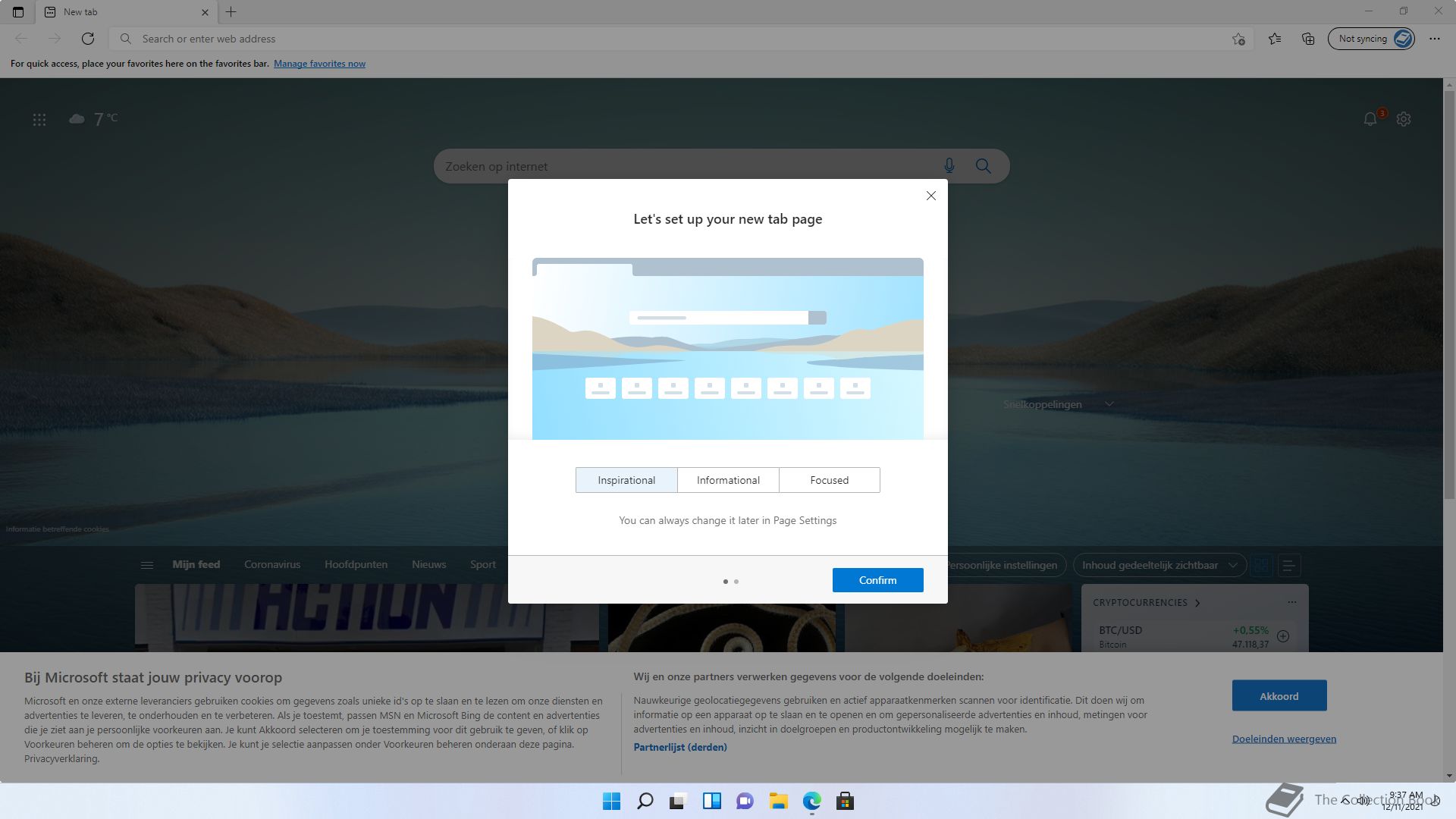The height and width of the screenshot is (819, 1456).
Task: Select the Inspirational layout option
Action: coord(626,480)
